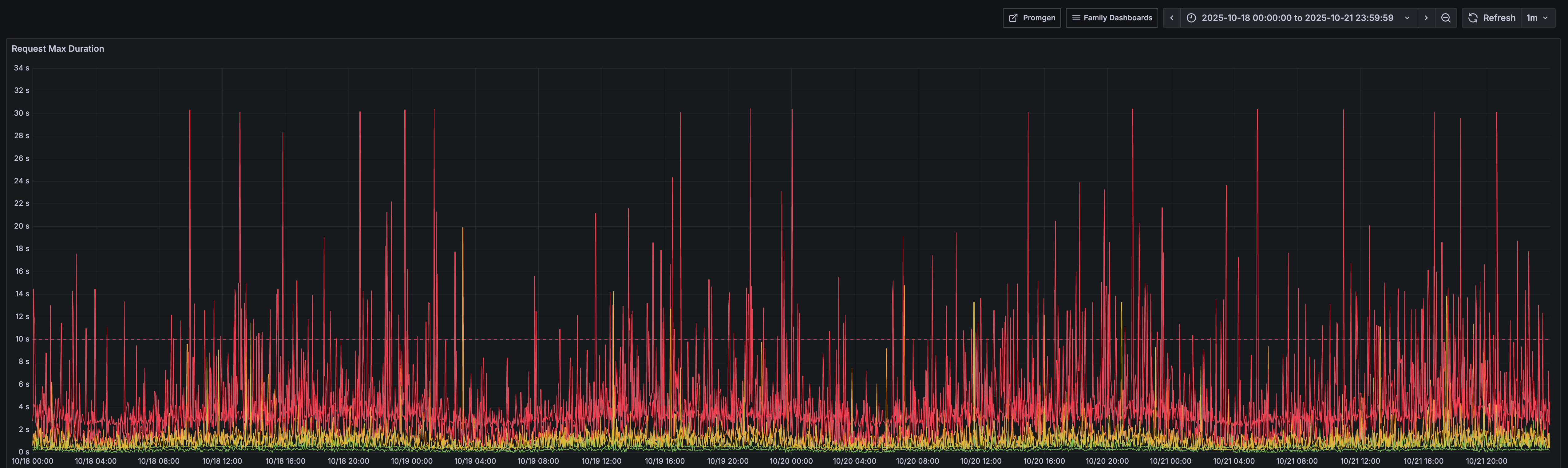Shift time range backward with left arrow
Image resolution: width=1568 pixels, height=468 pixels.
point(1172,18)
